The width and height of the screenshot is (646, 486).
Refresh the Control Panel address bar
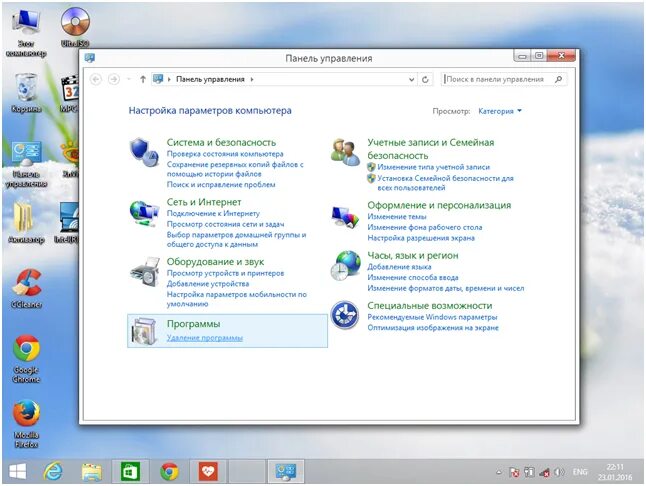pyautogui.click(x=425, y=79)
